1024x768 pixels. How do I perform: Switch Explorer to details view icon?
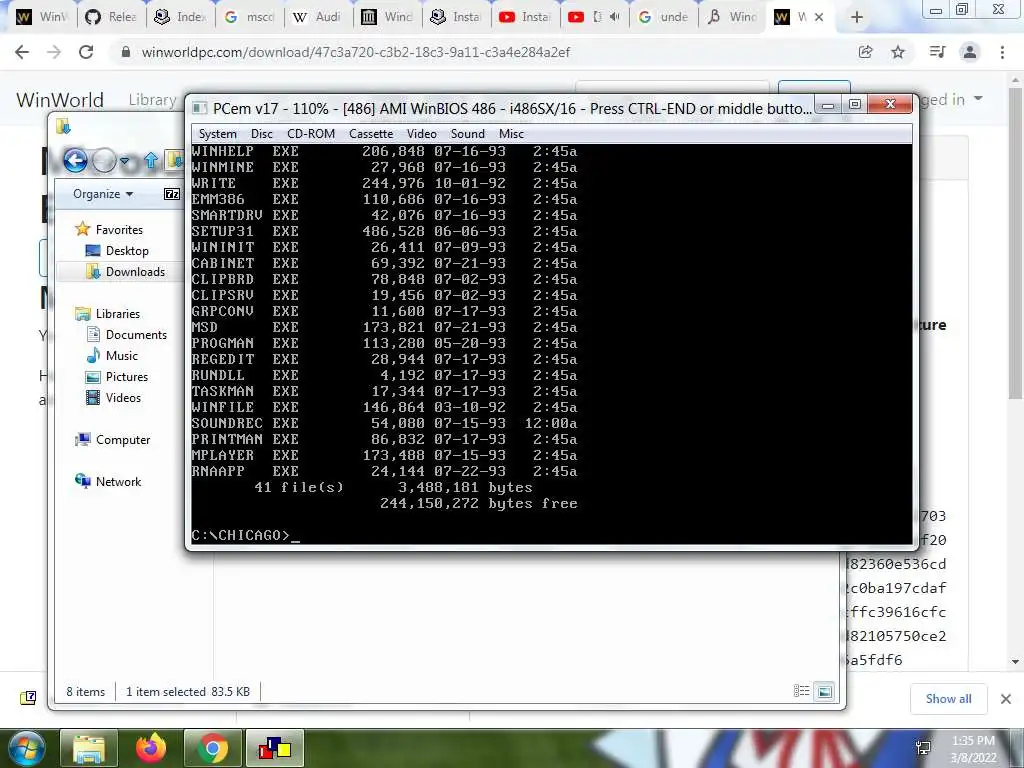coord(801,691)
